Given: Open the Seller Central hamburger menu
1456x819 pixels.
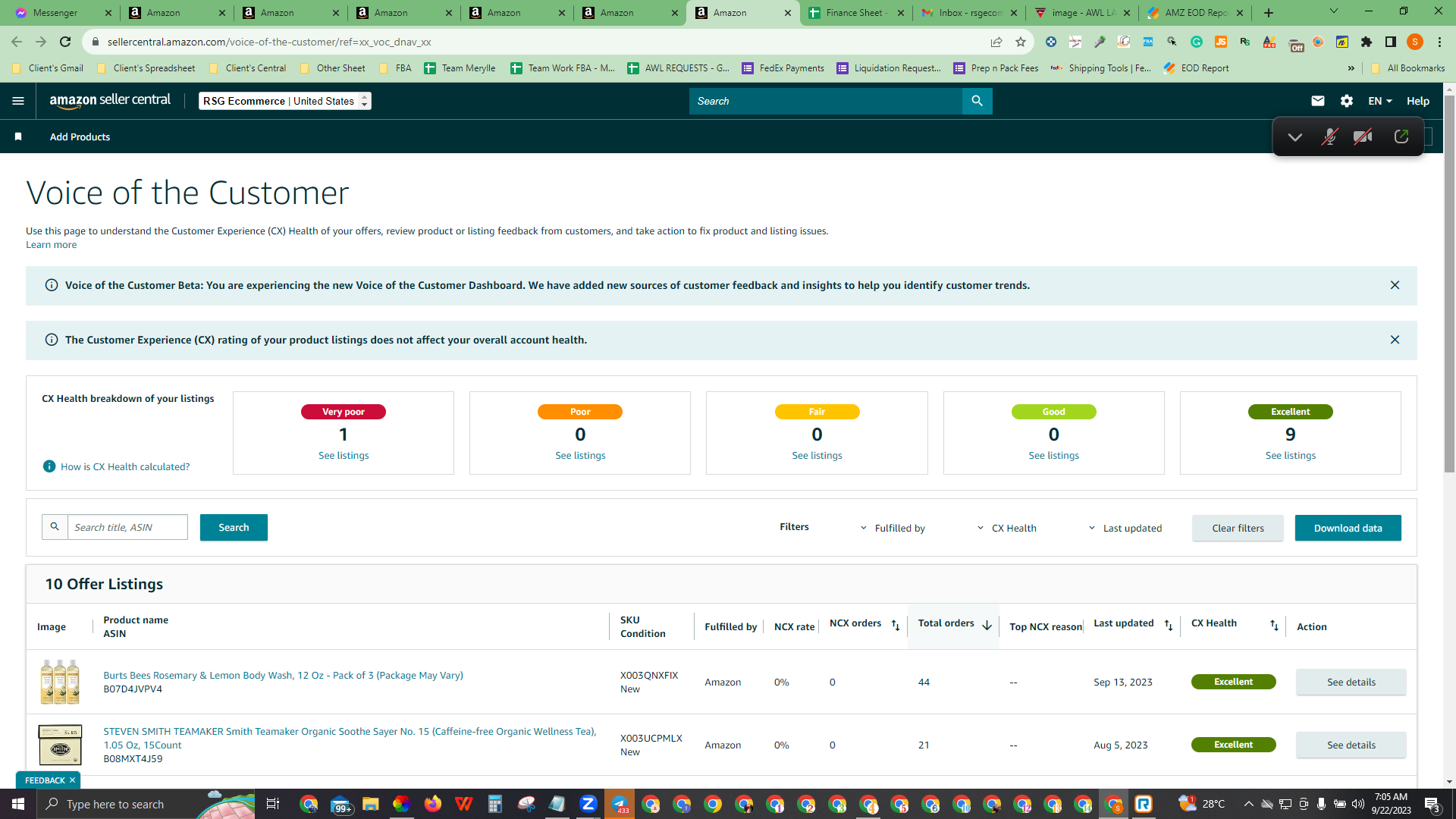Looking at the screenshot, I should pyautogui.click(x=18, y=101).
